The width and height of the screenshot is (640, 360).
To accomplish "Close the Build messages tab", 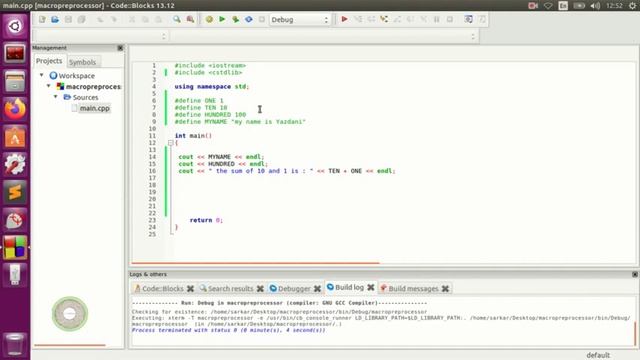I will (x=445, y=289).
